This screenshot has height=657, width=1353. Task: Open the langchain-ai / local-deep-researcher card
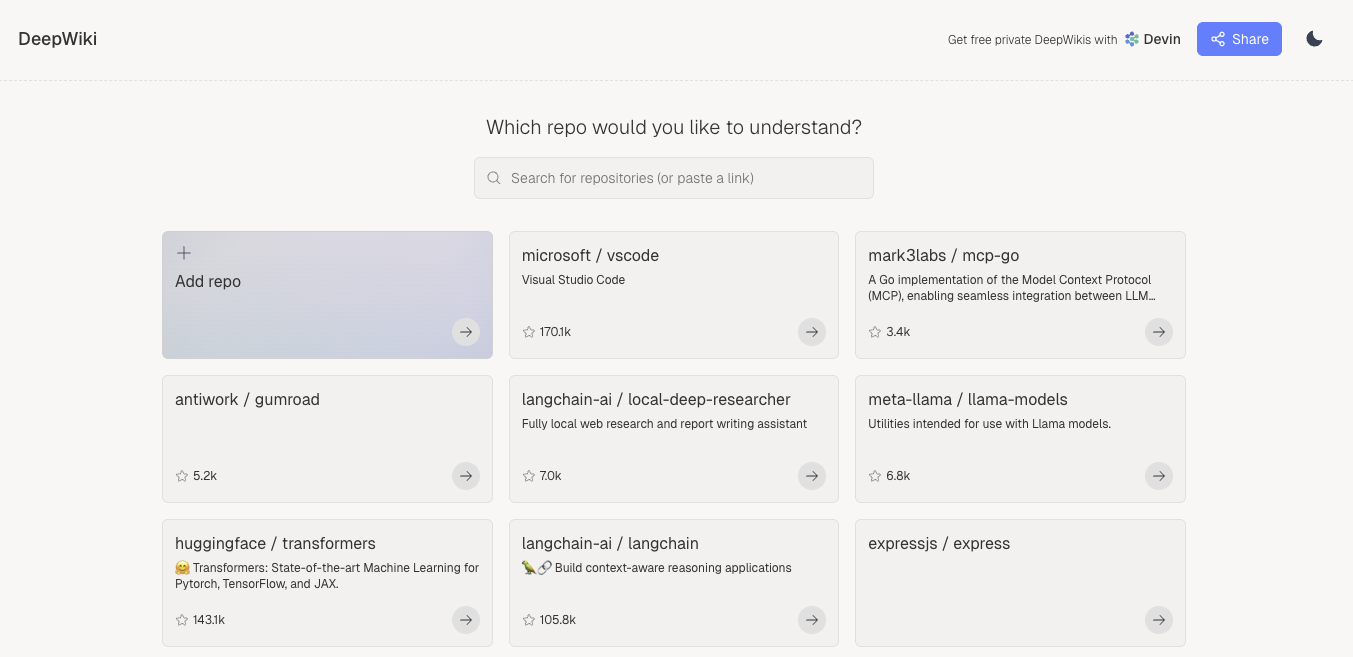pyautogui.click(x=674, y=438)
